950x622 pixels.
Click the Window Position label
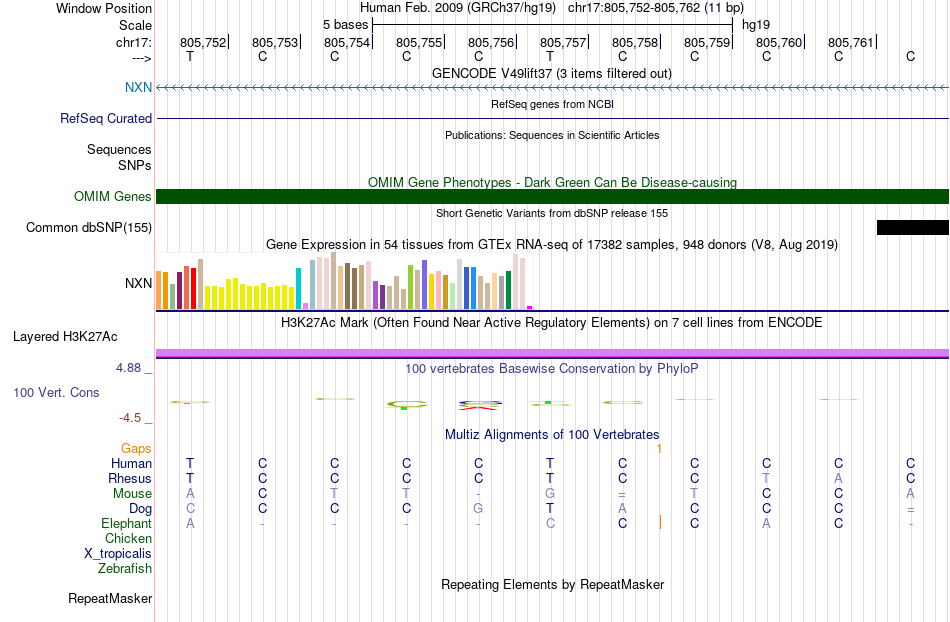[x=104, y=8]
